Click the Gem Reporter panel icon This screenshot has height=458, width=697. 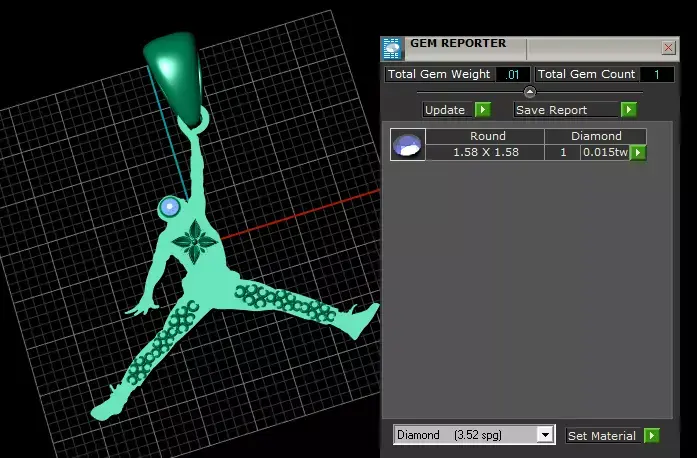tap(392, 49)
